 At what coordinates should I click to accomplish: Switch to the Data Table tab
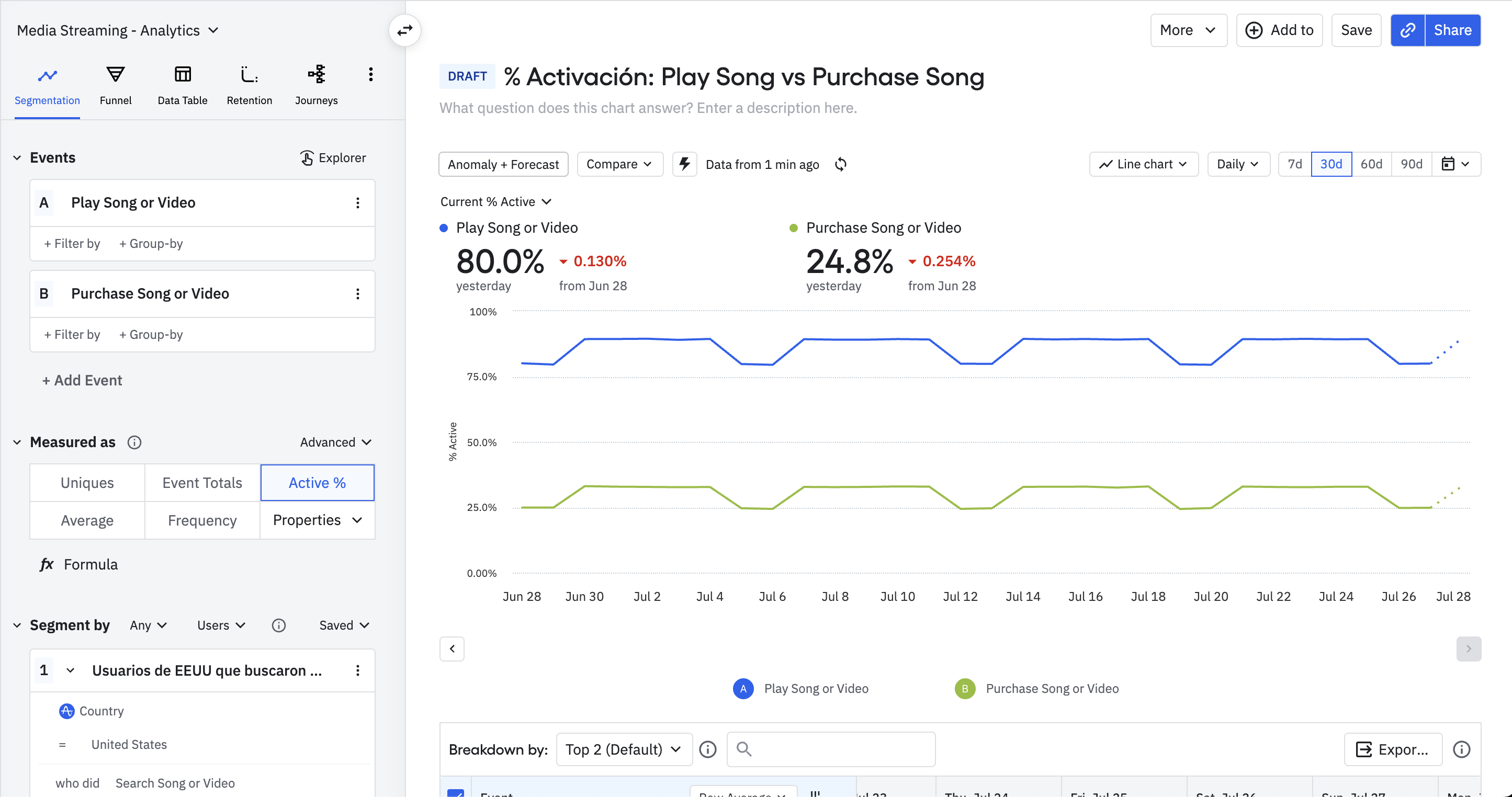pyautogui.click(x=182, y=86)
